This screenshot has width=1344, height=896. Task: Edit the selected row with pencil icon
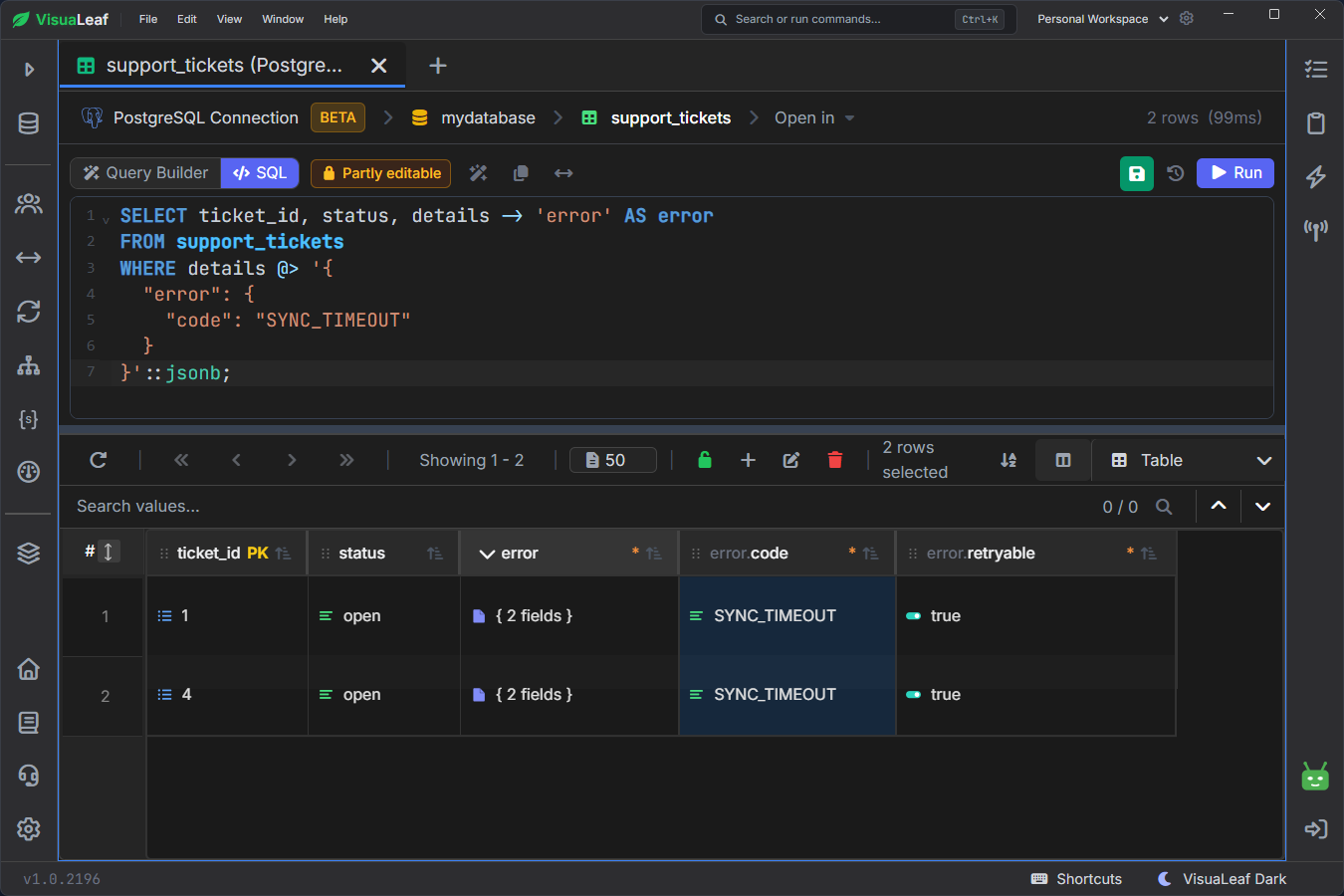pos(791,460)
